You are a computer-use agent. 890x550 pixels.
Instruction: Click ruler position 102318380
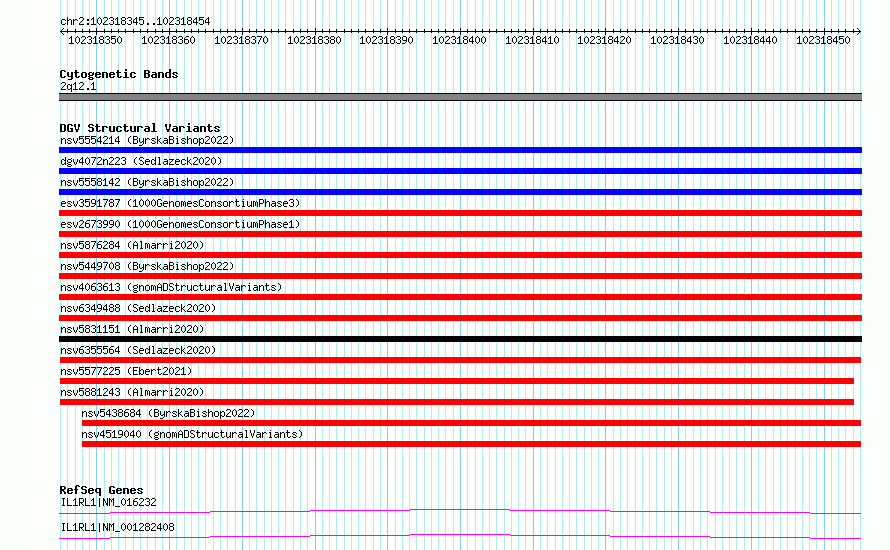tap(314, 40)
